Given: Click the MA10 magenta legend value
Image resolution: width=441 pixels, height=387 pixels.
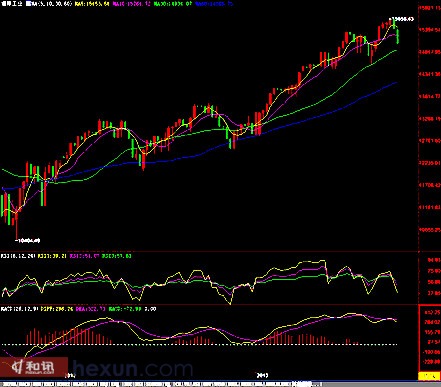Looking at the screenshot, I should (x=131, y=4).
